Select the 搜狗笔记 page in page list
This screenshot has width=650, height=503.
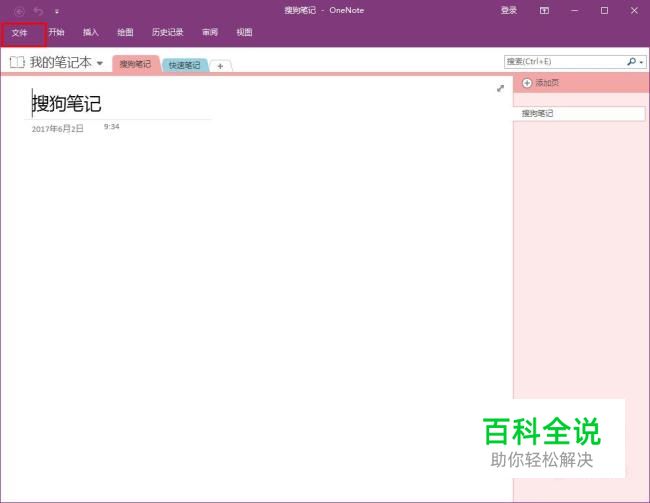click(x=579, y=113)
